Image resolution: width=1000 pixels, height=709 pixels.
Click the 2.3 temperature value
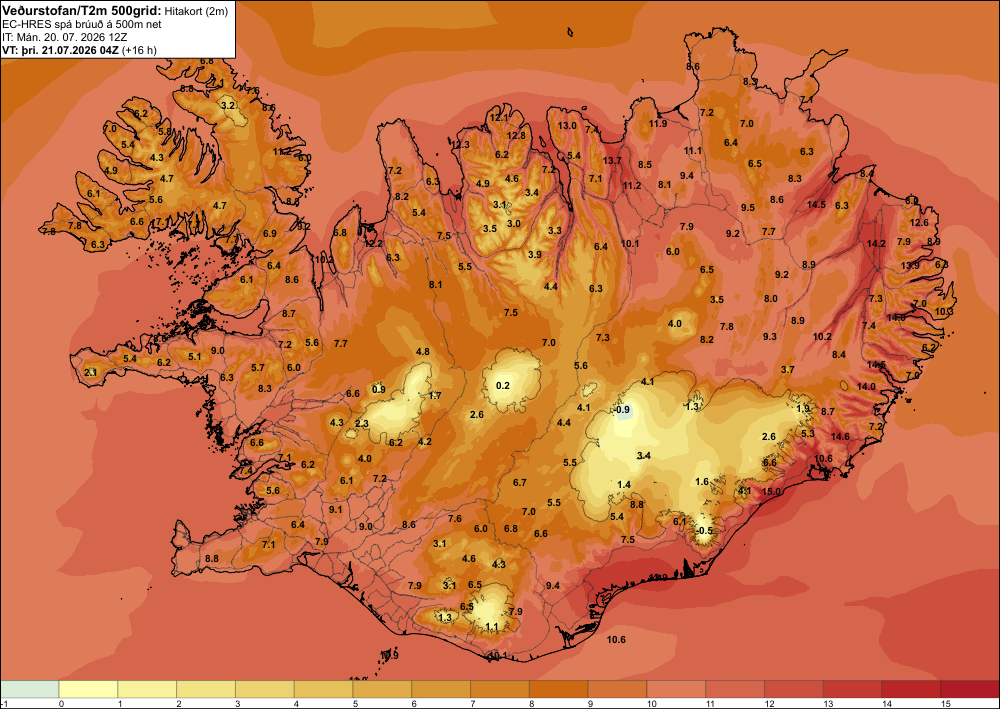pos(362,424)
